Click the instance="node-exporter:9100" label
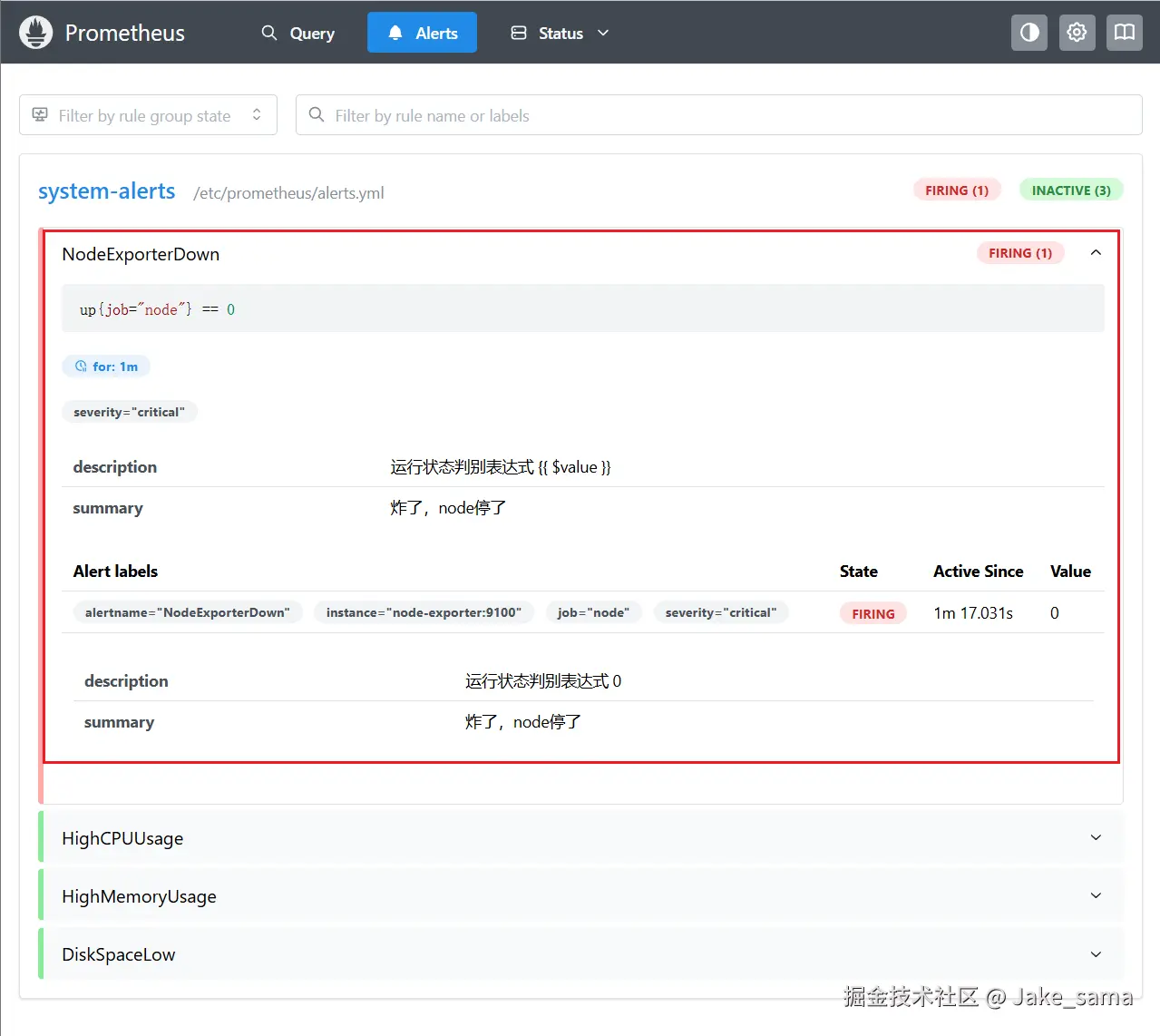Viewport: 1160px width, 1036px height. [424, 612]
